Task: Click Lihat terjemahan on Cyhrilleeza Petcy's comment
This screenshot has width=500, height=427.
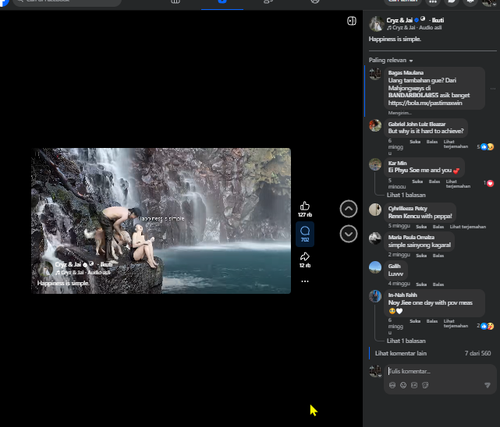Action: (x=468, y=227)
